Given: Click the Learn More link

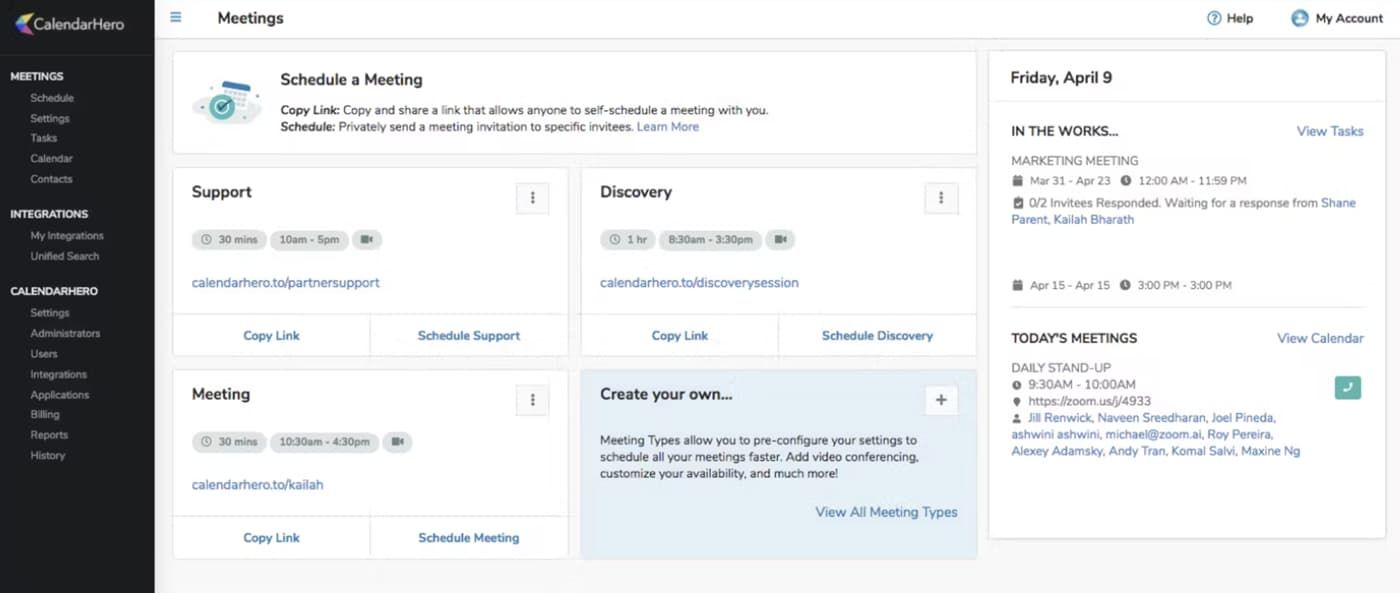Looking at the screenshot, I should 668,127.
